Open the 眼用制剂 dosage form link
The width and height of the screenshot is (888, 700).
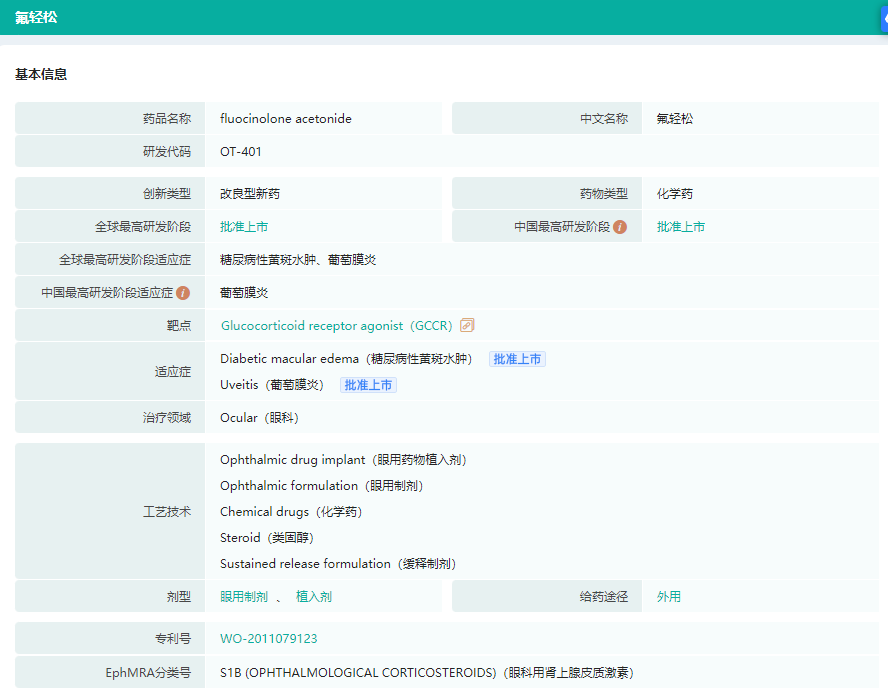244,597
